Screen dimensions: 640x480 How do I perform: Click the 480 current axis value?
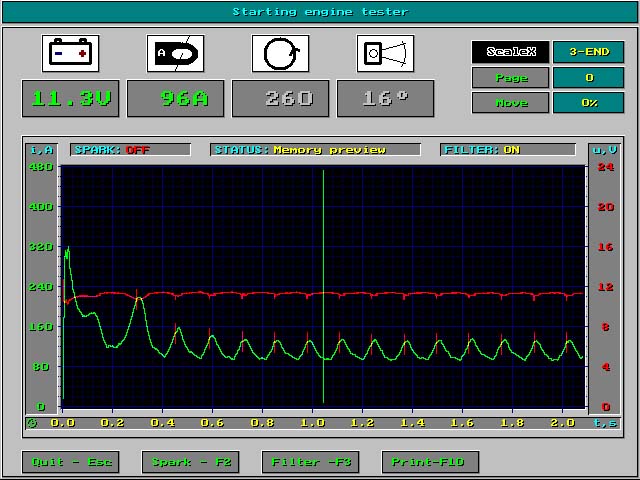41,167
